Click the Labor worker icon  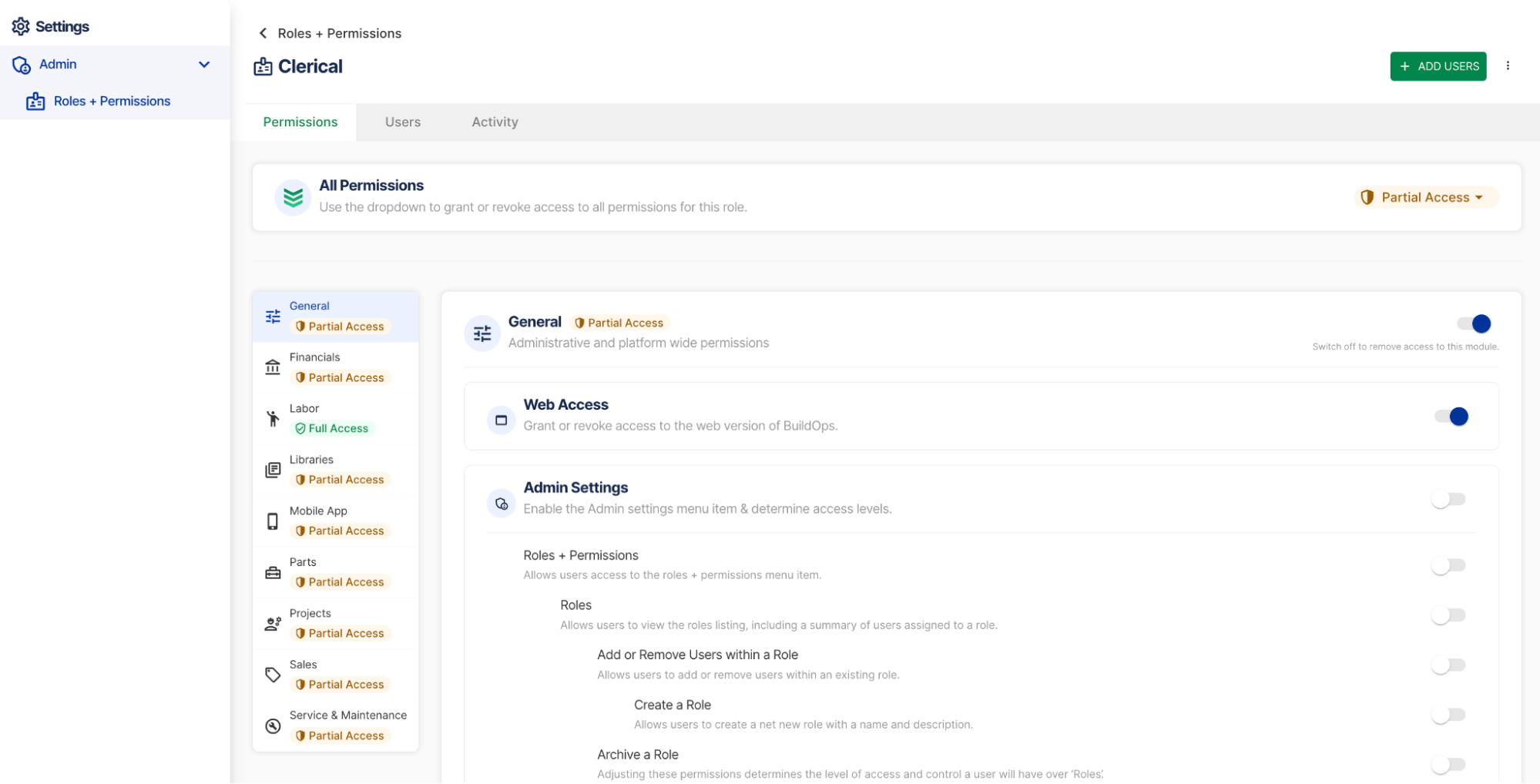click(273, 418)
